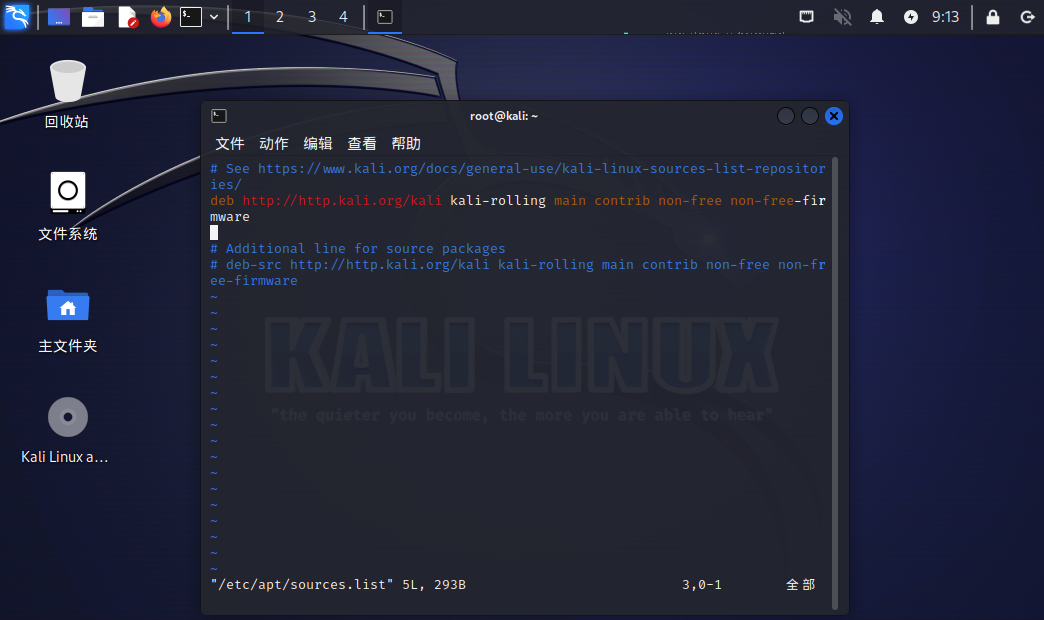Maximize the root@kali terminal window
The height and width of the screenshot is (620, 1044).
[x=810, y=116]
